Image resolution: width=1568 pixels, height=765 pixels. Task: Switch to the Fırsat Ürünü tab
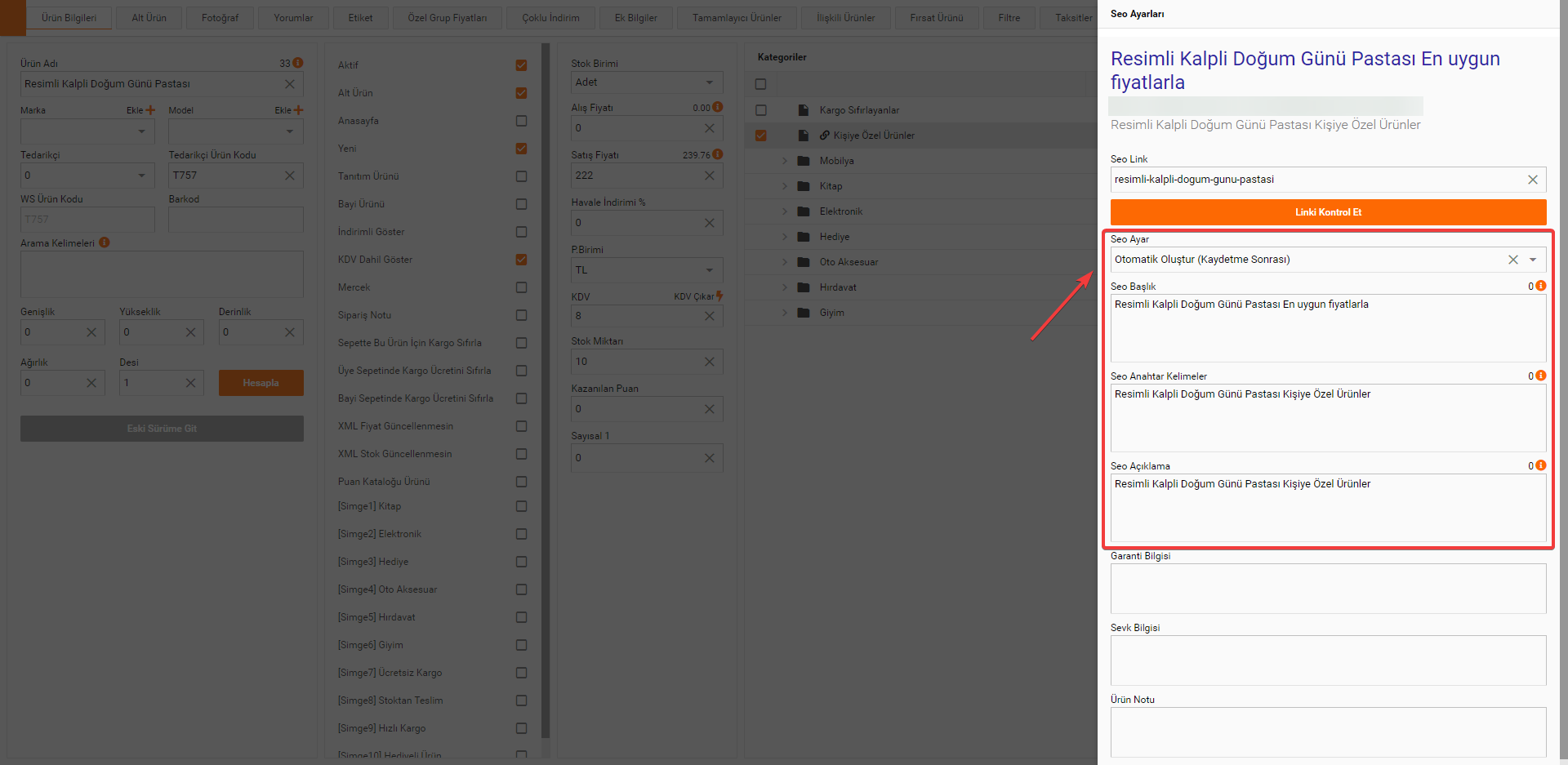[x=937, y=18]
